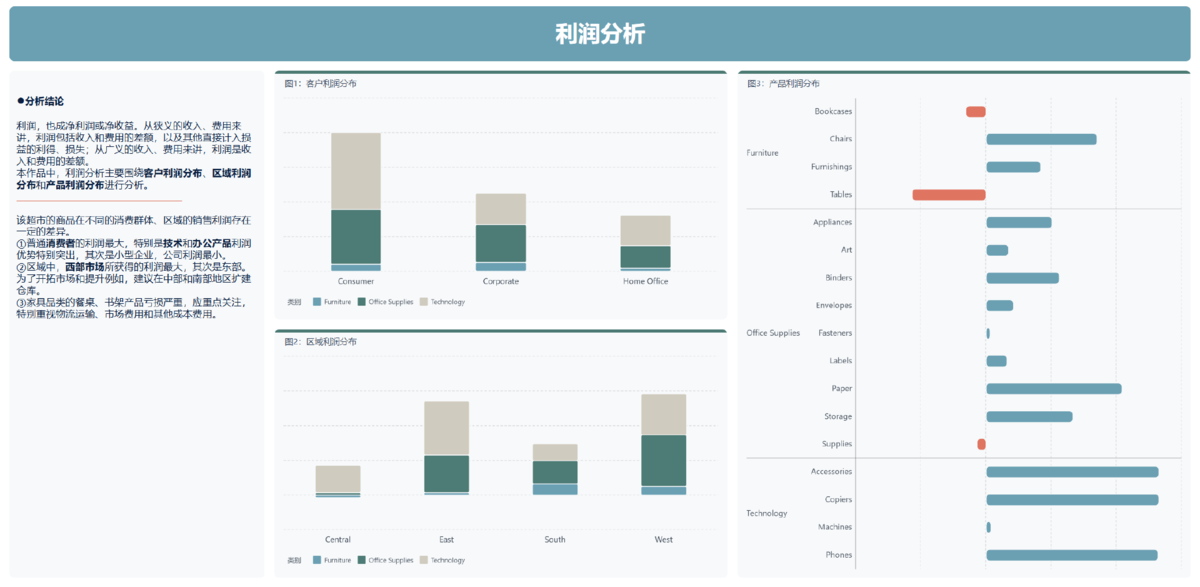Click Office Supplies legend swatch in region profit chart
Viewport: 1200px width, 587px height.
(362, 560)
